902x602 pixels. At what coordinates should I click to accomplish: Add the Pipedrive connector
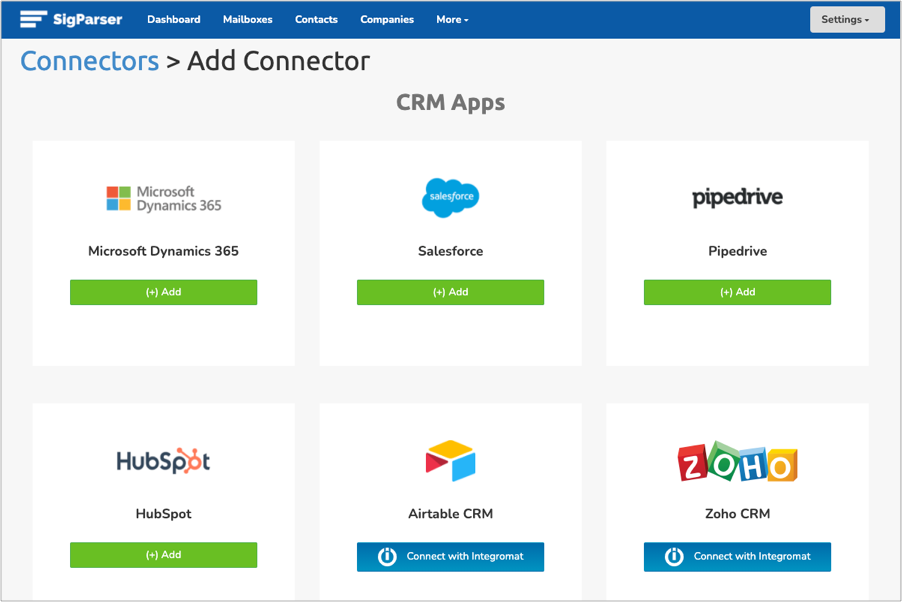point(737,292)
